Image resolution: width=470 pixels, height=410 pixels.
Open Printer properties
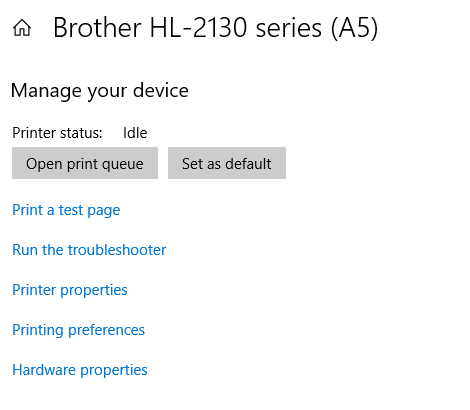coord(70,290)
